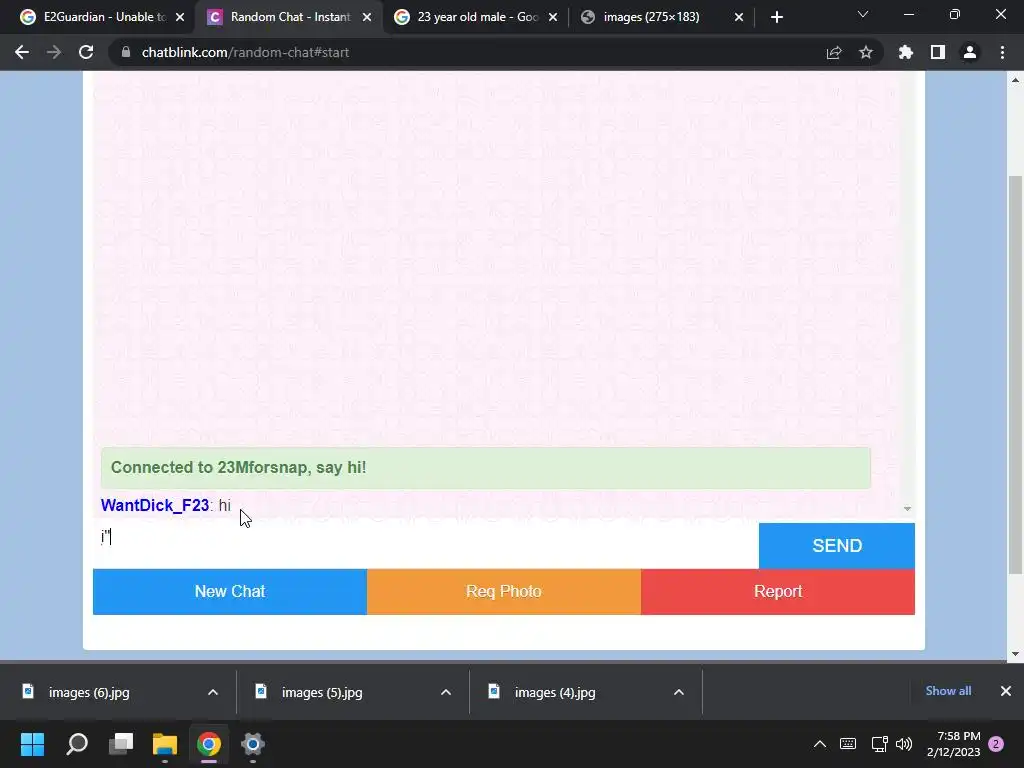1024x768 pixels.
Task: Open Chrome profile avatar
Action: click(x=970, y=52)
